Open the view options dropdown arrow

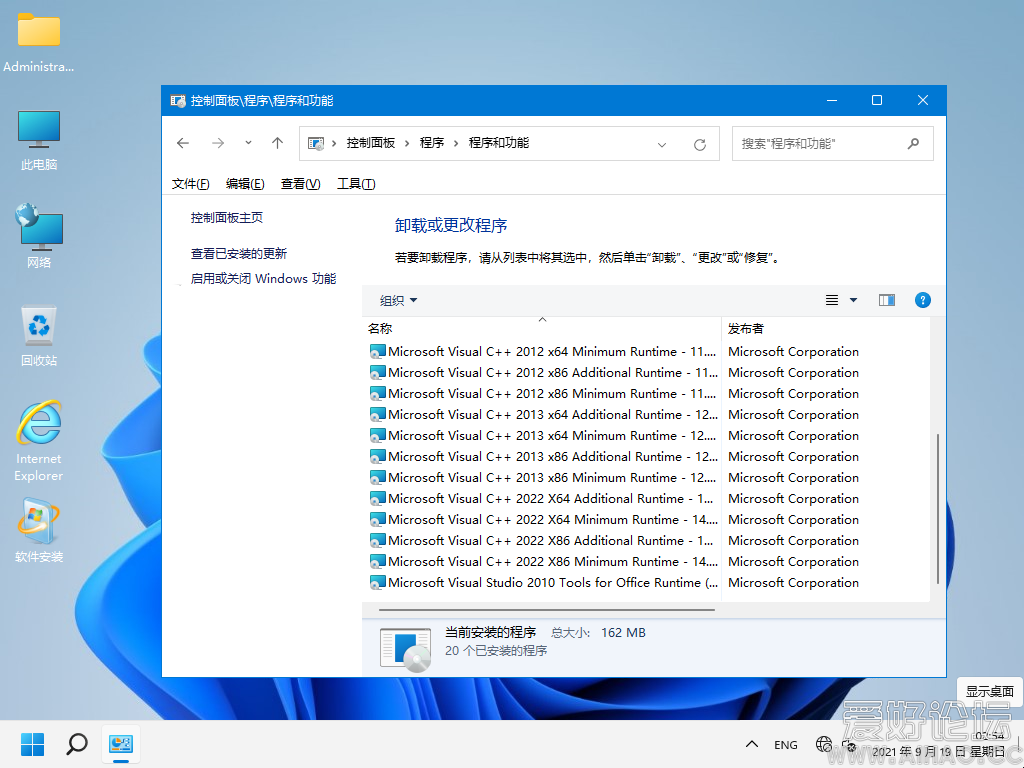tap(853, 300)
